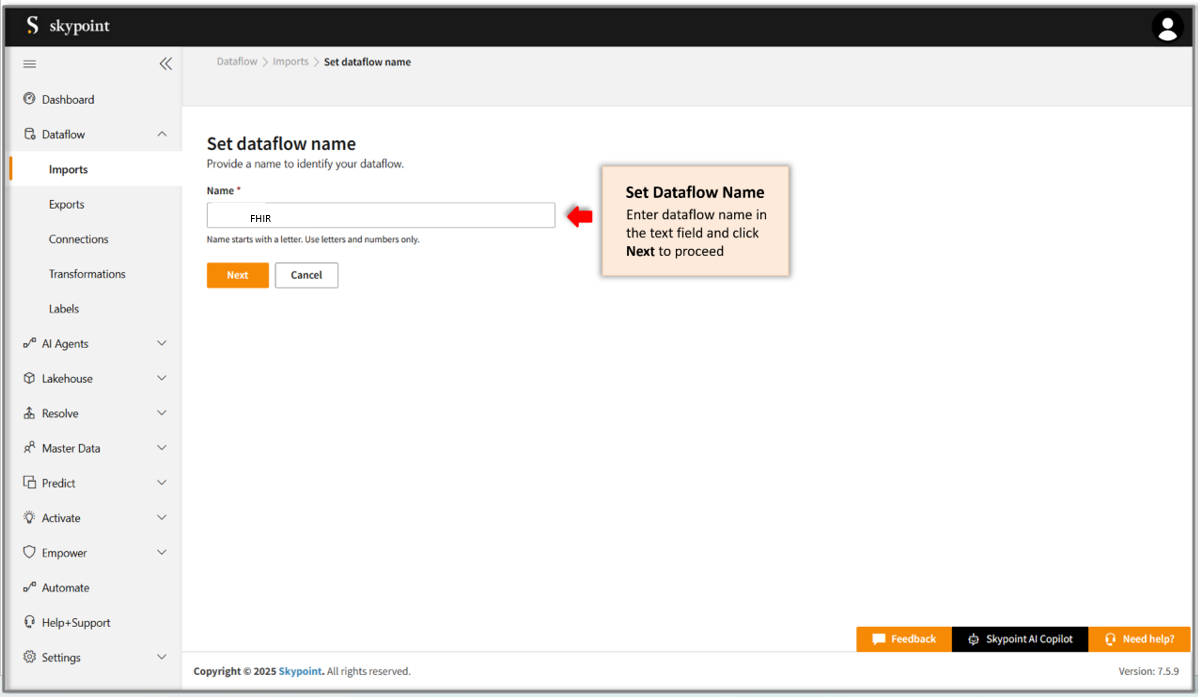This screenshot has height=697, width=1198.
Task: Click the Empower shield icon
Action: tap(29, 553)
